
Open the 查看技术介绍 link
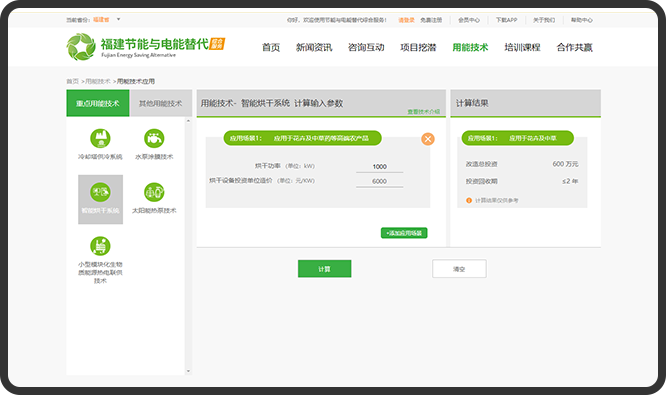(x=423, y=112)
